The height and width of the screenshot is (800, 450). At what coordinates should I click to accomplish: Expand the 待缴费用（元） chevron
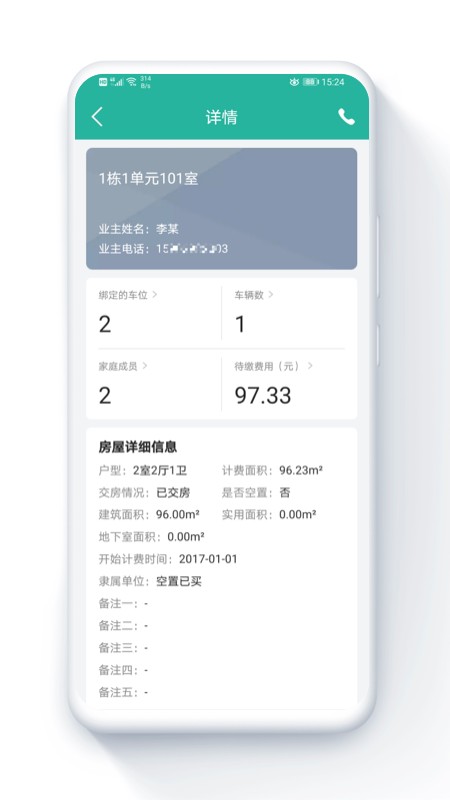pos(310,366)
